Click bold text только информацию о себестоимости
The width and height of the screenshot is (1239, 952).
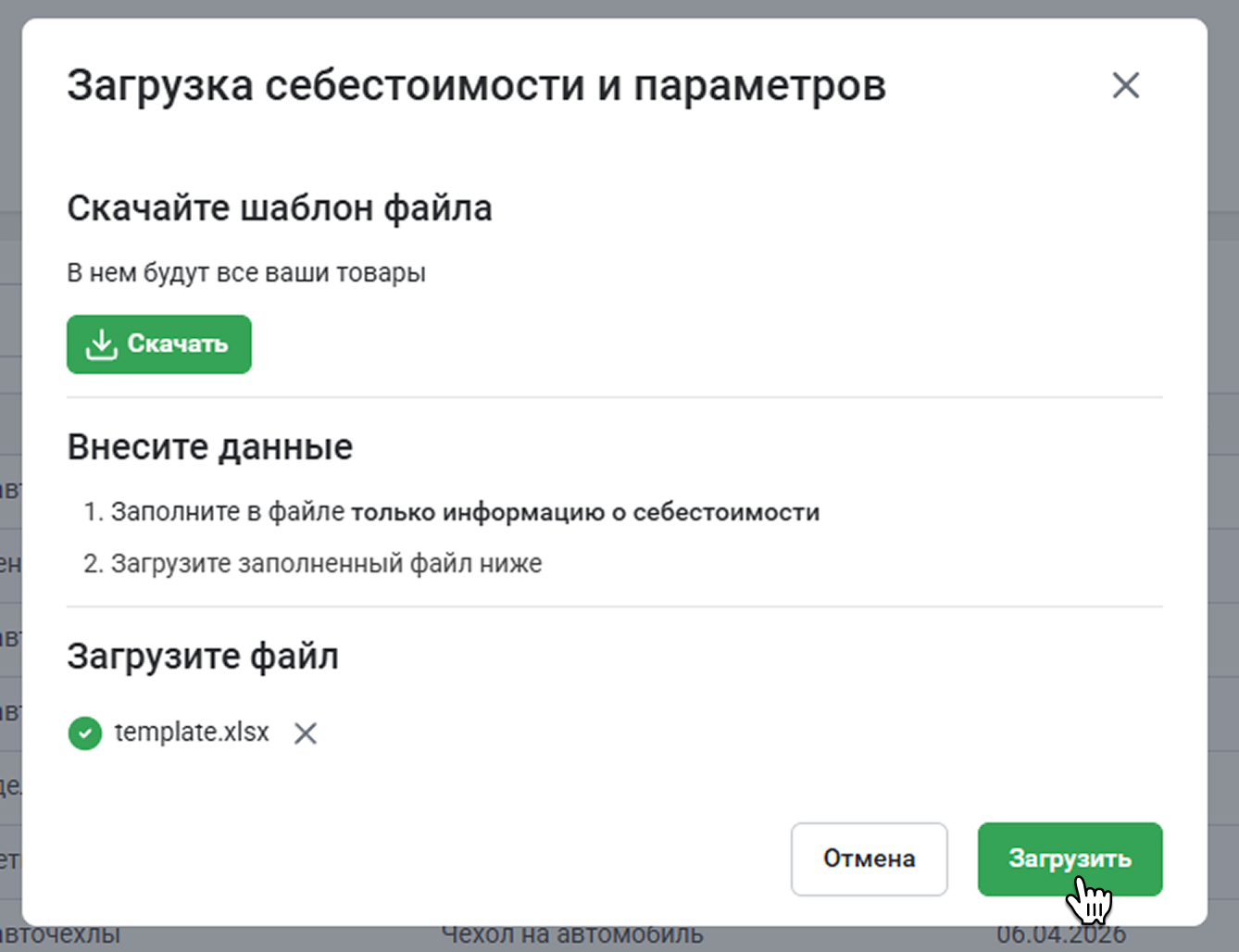pos(585,512)
